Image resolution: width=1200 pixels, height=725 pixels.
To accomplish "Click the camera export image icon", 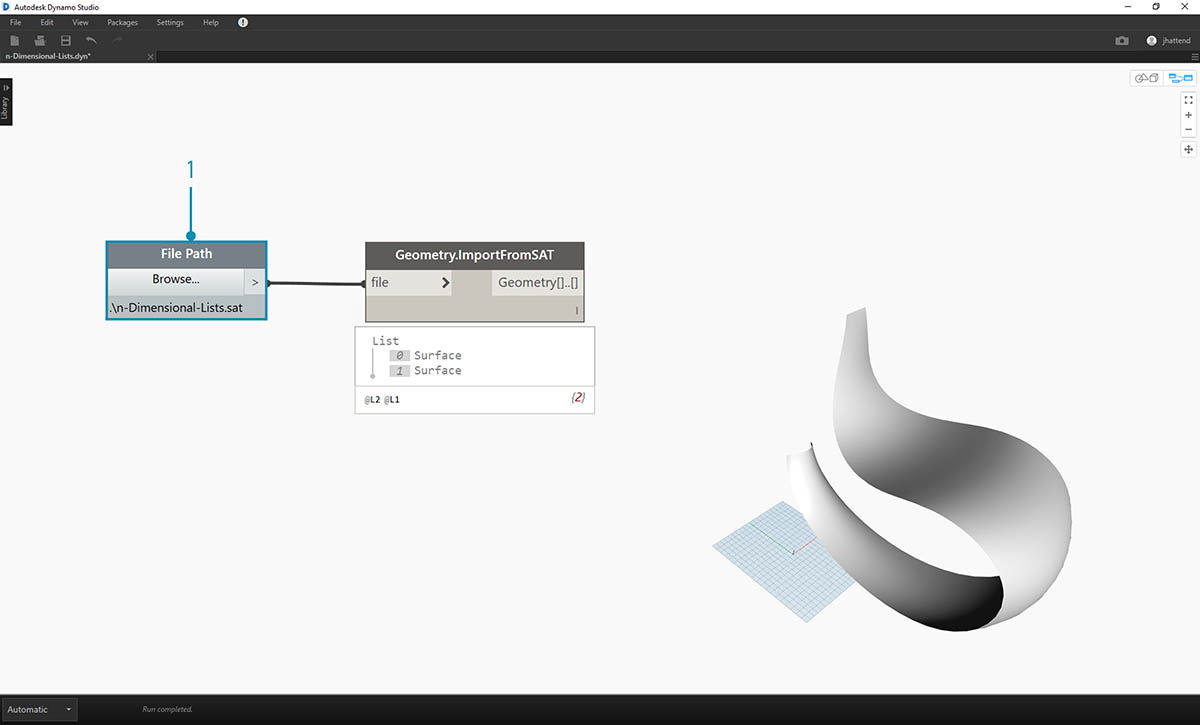I will pyautogui.click(x=1122, y=41).
